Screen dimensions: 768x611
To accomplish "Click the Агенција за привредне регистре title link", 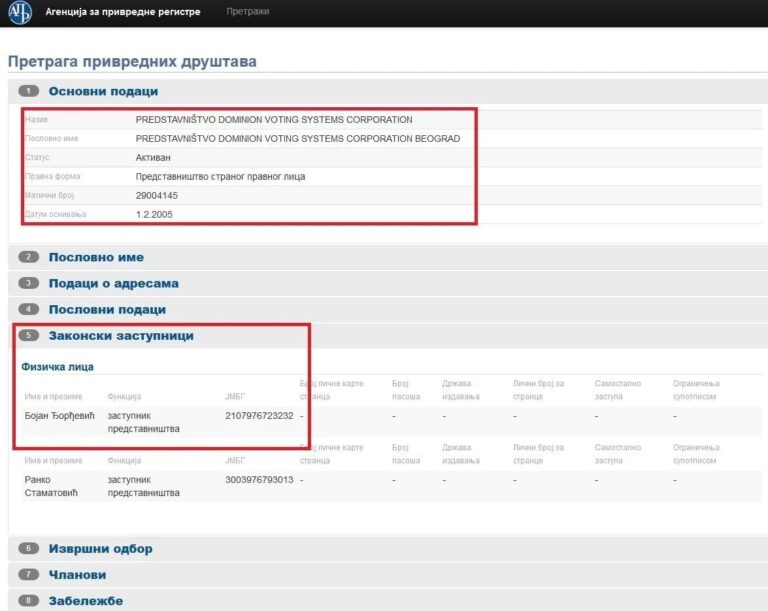I will pyautogui.click(x=124, y=12).
